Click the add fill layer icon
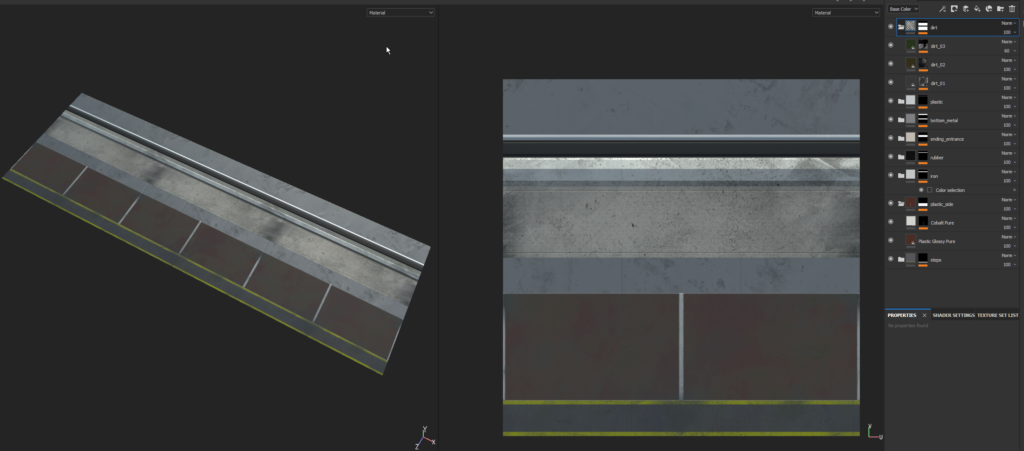Viewport: 1024px width, 451px height. click(x=977, y=8)
